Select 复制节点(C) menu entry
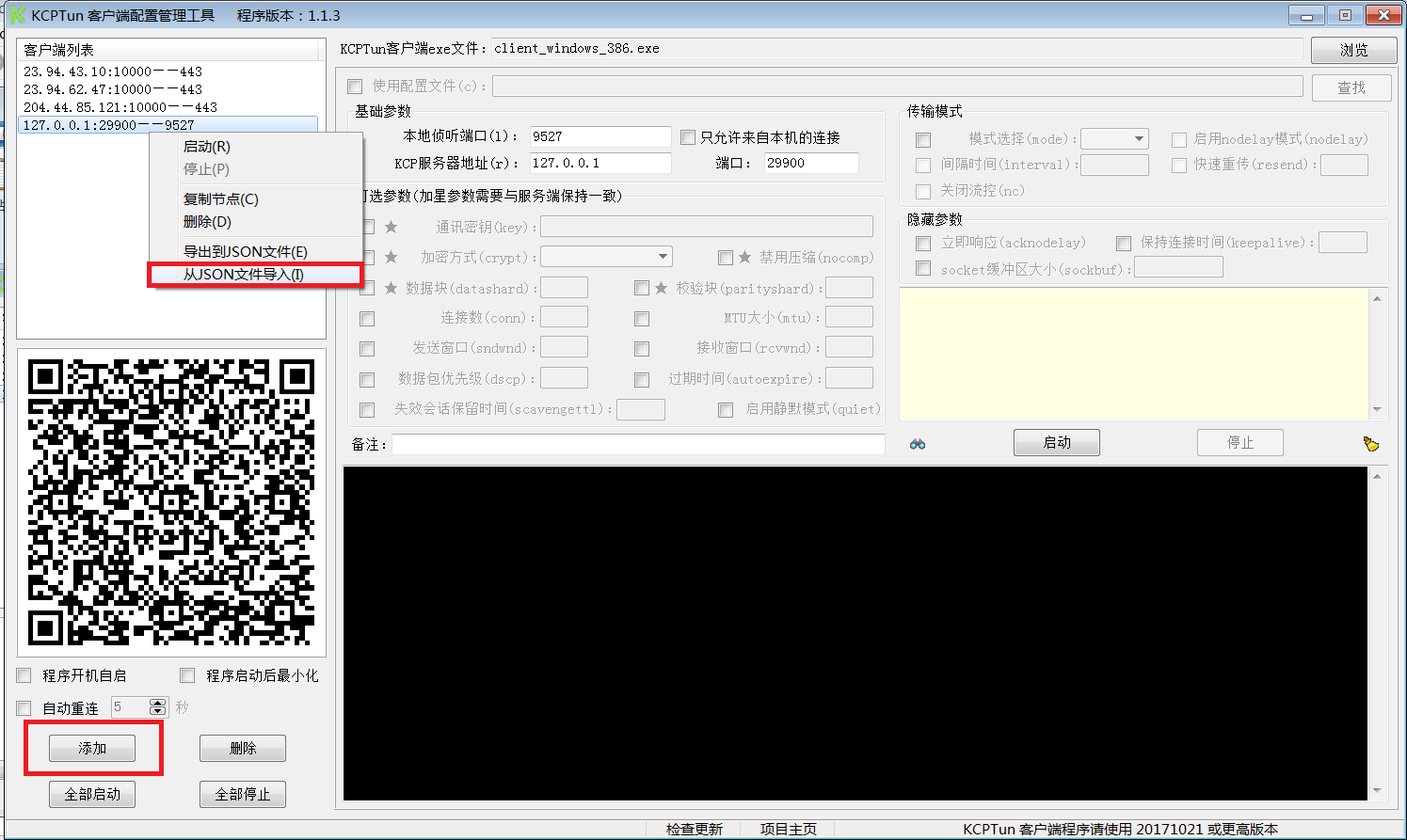The width and height of the screenshot is (1407, 840). 221,199
